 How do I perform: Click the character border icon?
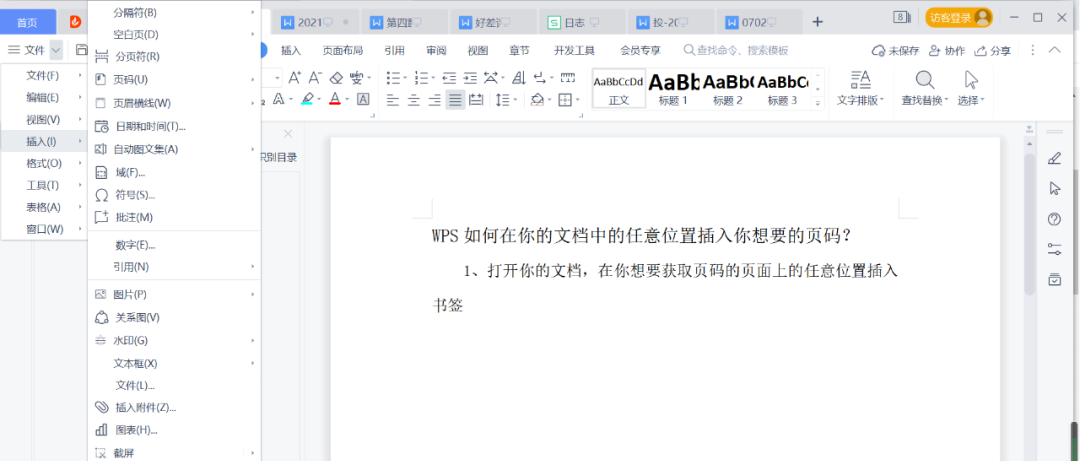pos(363,100)
